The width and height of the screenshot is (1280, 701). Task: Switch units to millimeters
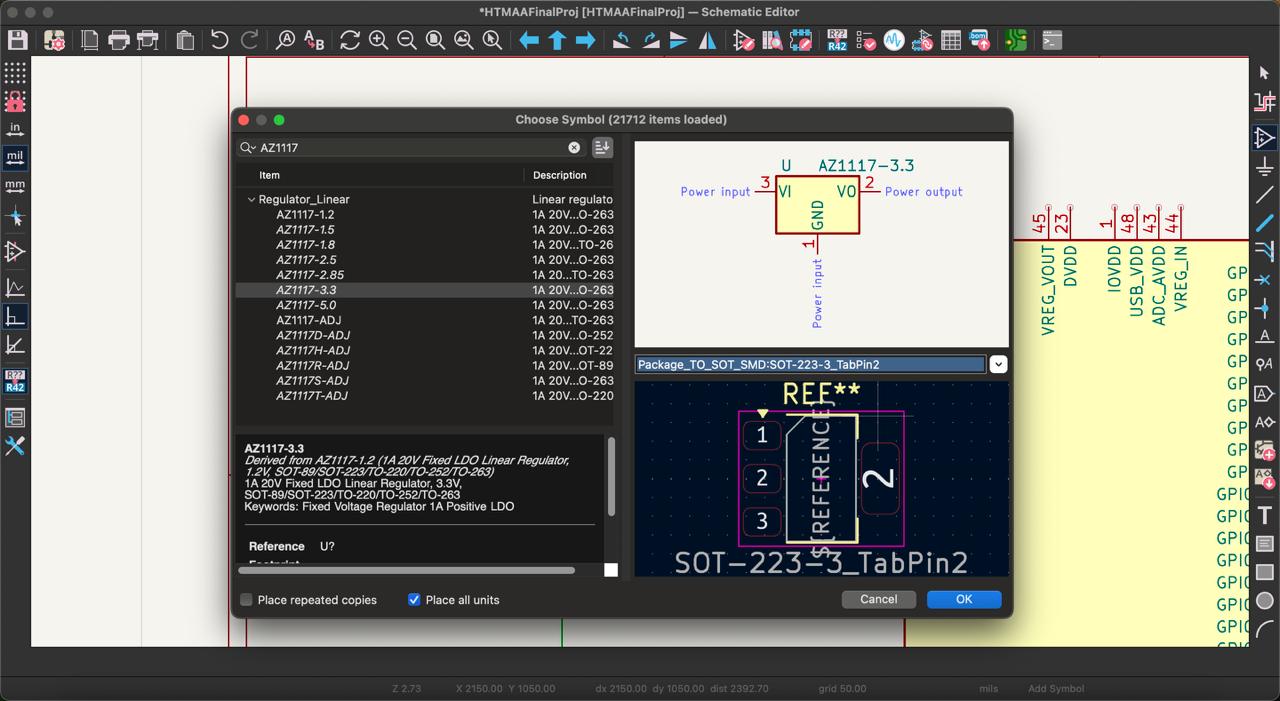coord(15,186)
